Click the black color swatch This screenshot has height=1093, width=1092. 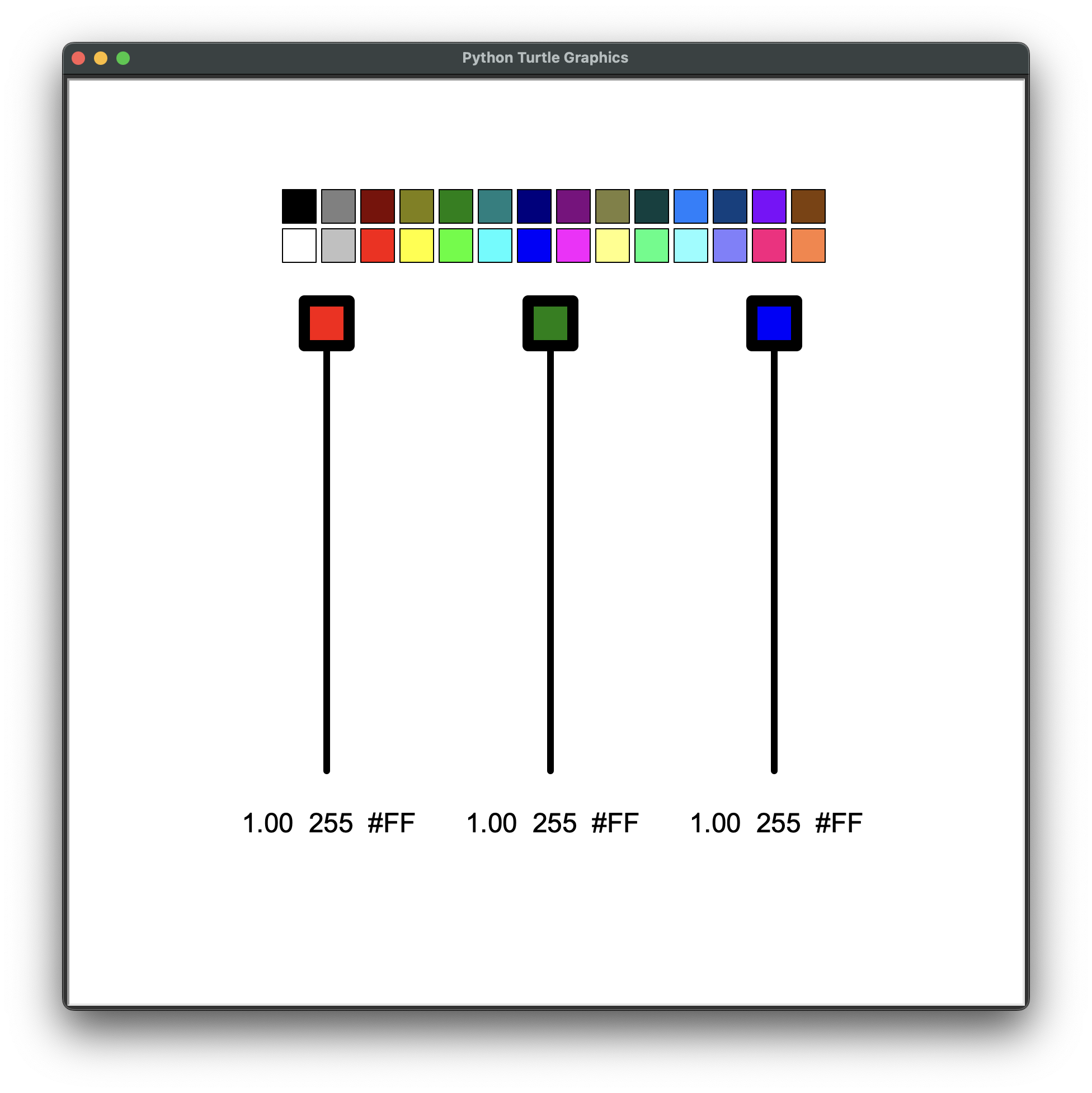pos(299,206)
